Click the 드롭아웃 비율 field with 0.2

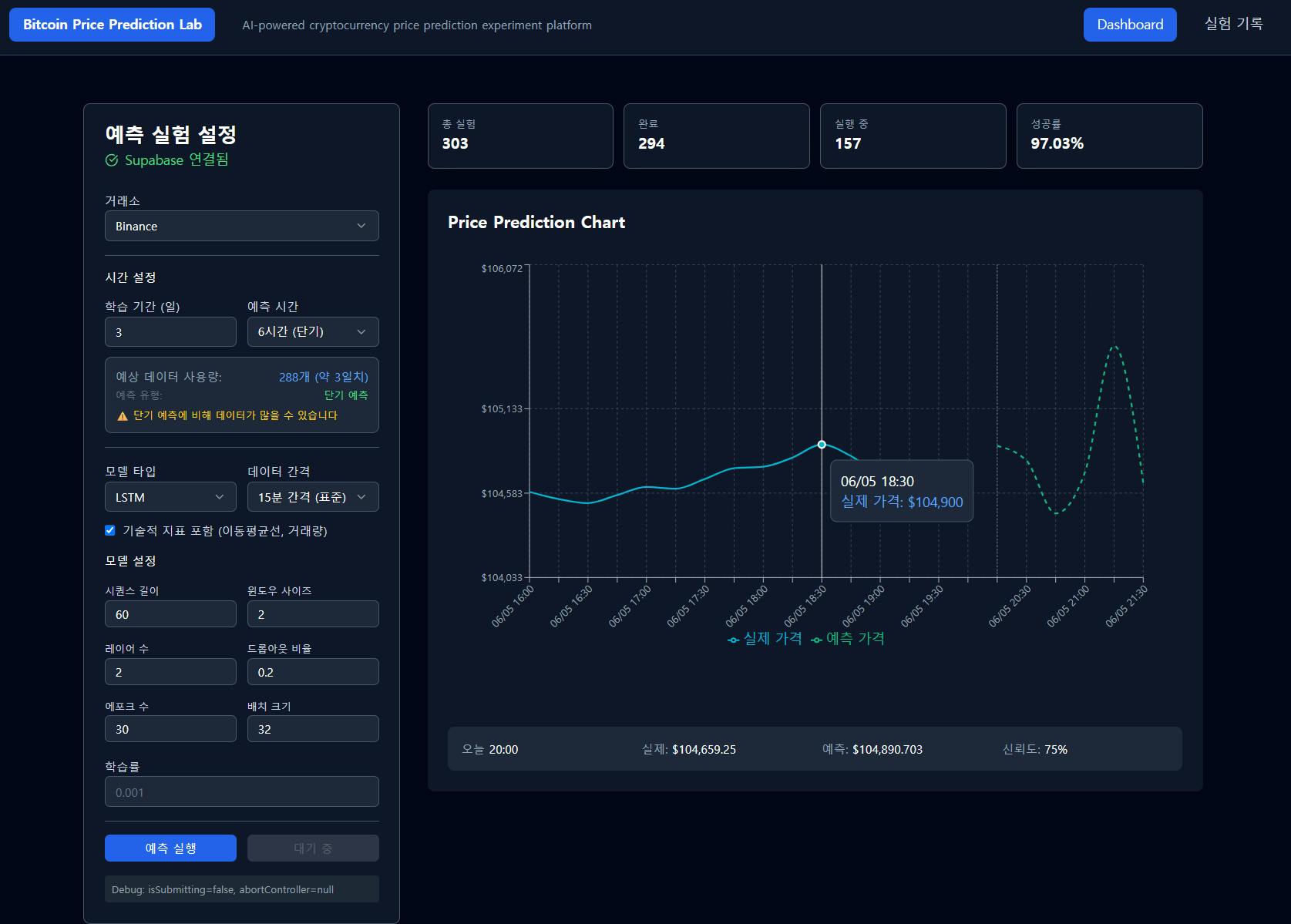coord(313,672)
